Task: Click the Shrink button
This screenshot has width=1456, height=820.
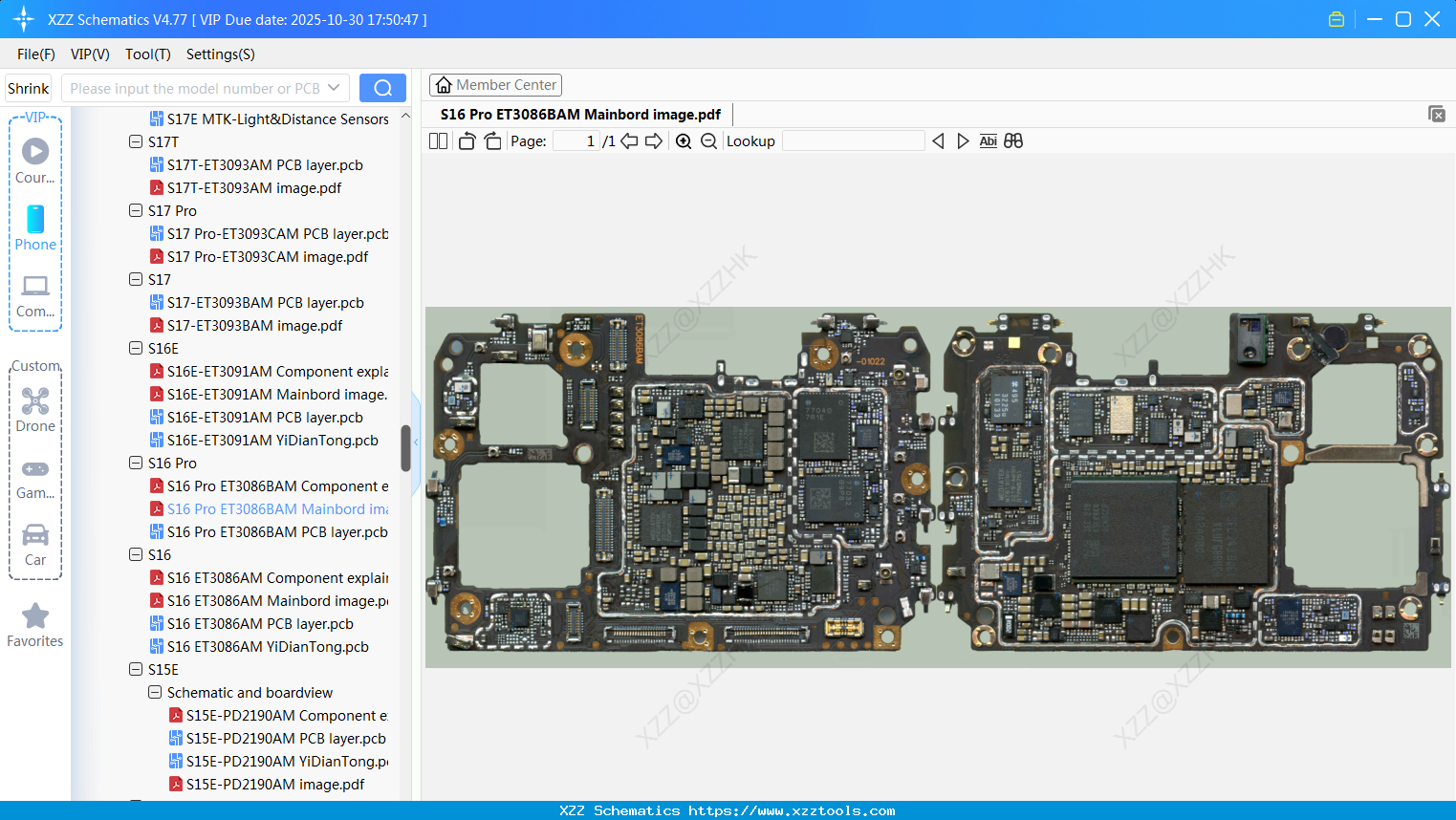Action: point(28,87)
